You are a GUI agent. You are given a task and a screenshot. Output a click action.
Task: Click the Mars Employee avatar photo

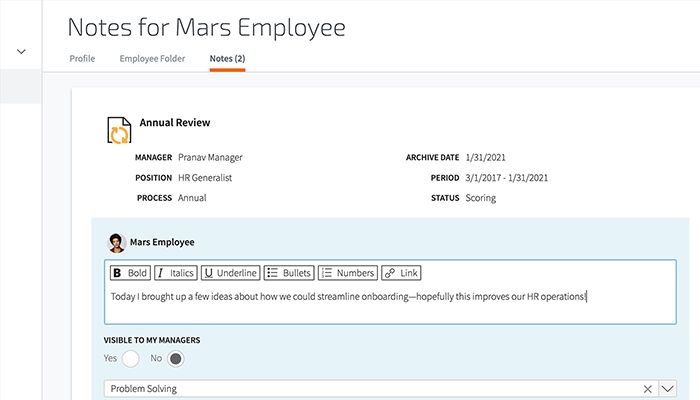coord(117,243)
